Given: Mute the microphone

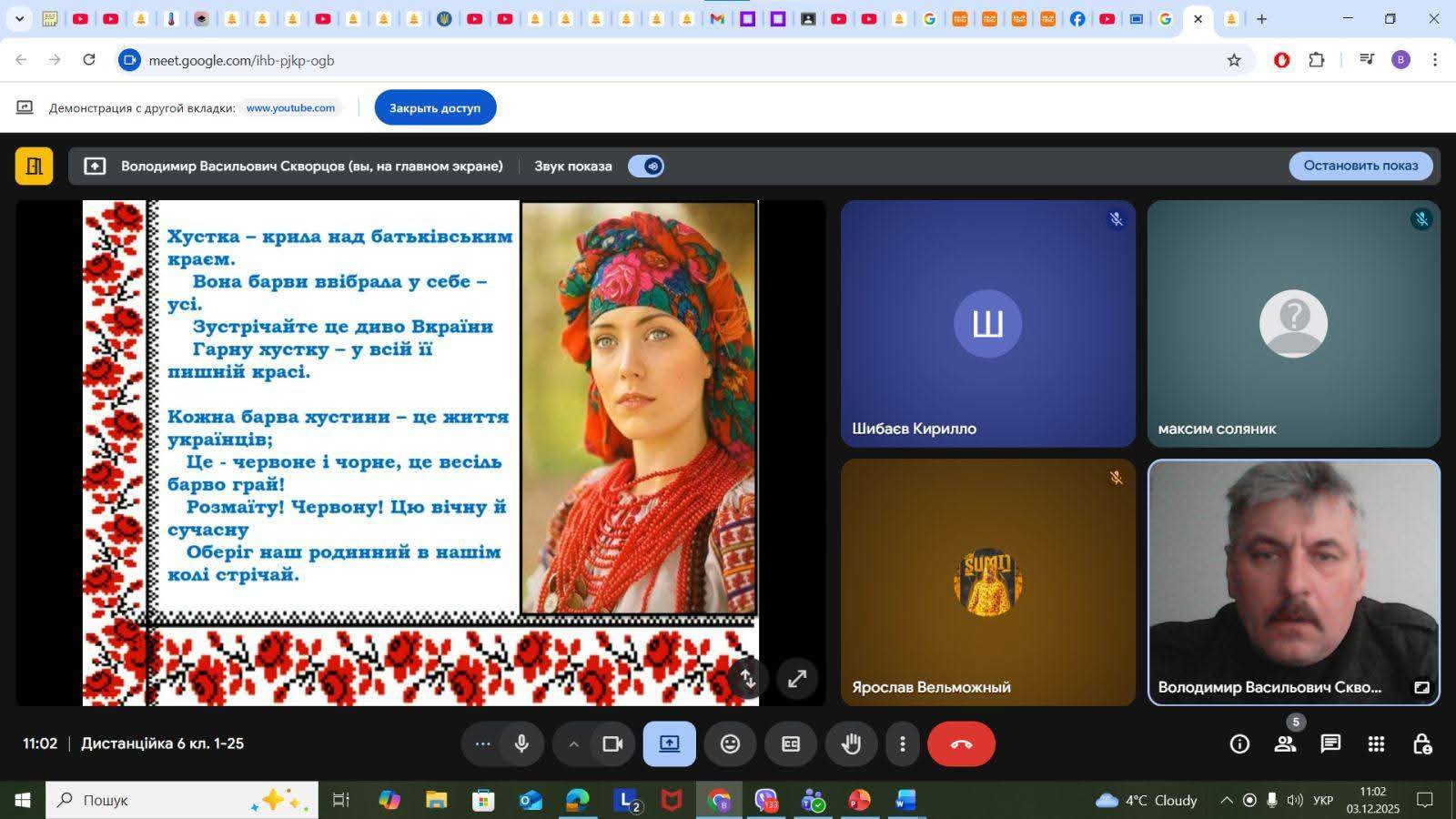Looking at the screenshot, I should coord(521,744).
